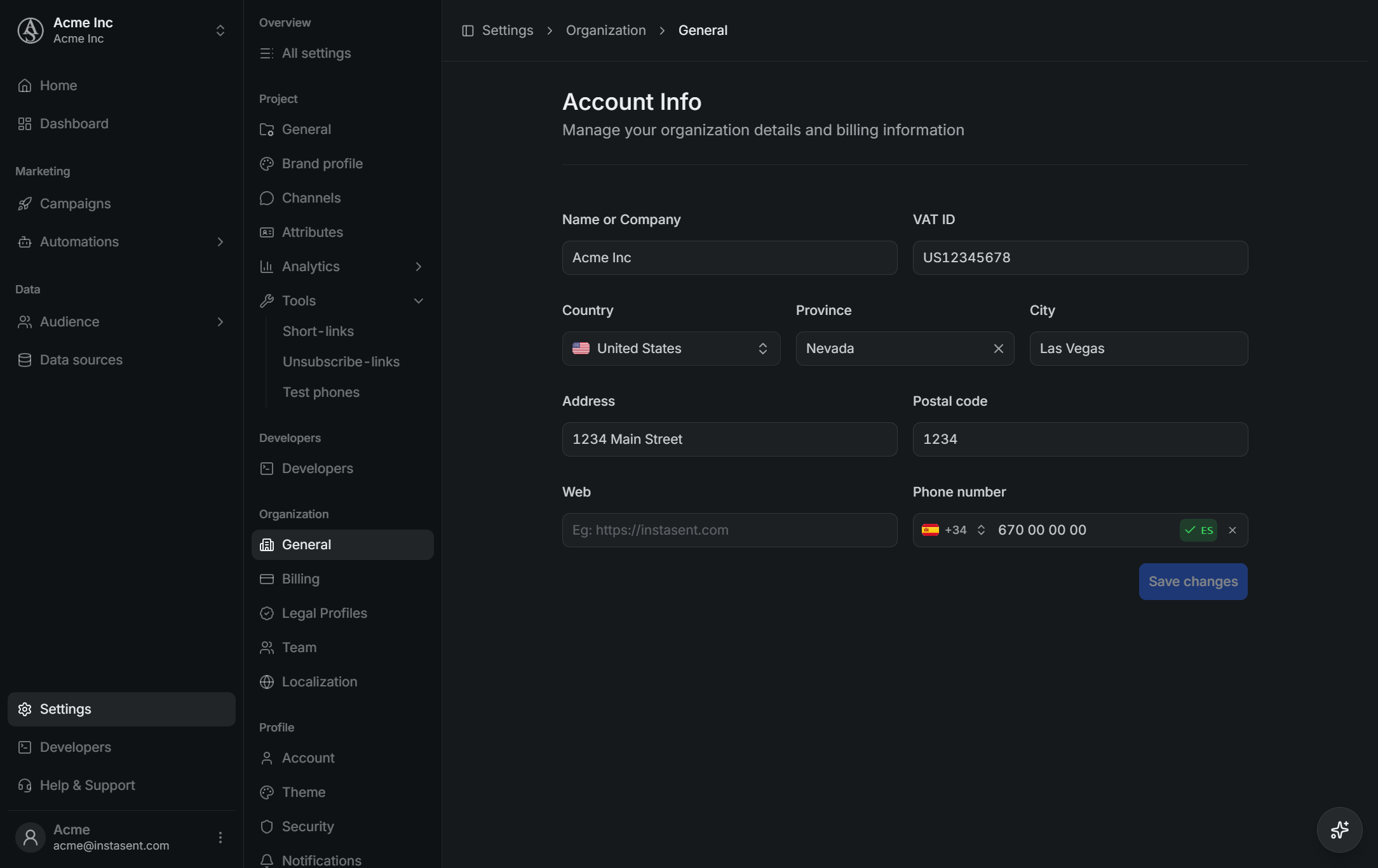Expand the Analytics submenu arrow

[x=419, y=267]
